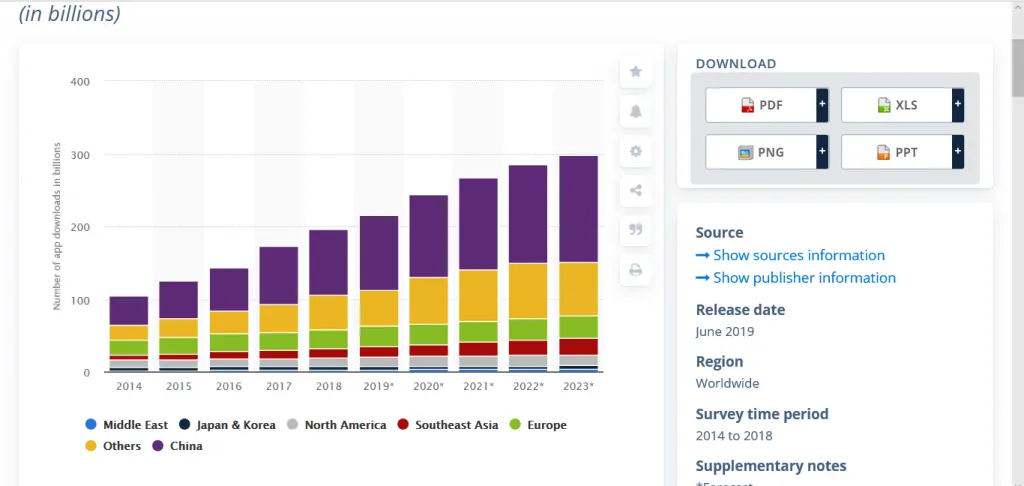1024x486 pixels.
Task: Click the print icon
Action: click(635, 270)
